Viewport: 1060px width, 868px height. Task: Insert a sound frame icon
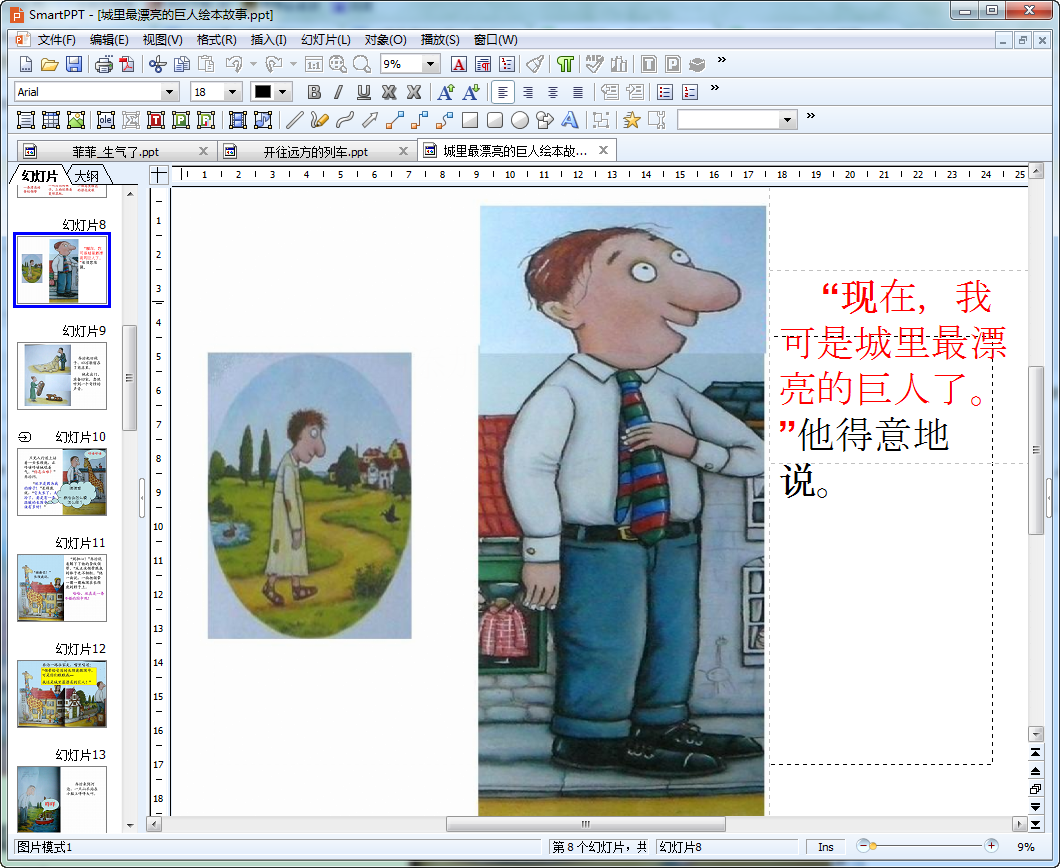pyautogui.click(x=262, y=120)
